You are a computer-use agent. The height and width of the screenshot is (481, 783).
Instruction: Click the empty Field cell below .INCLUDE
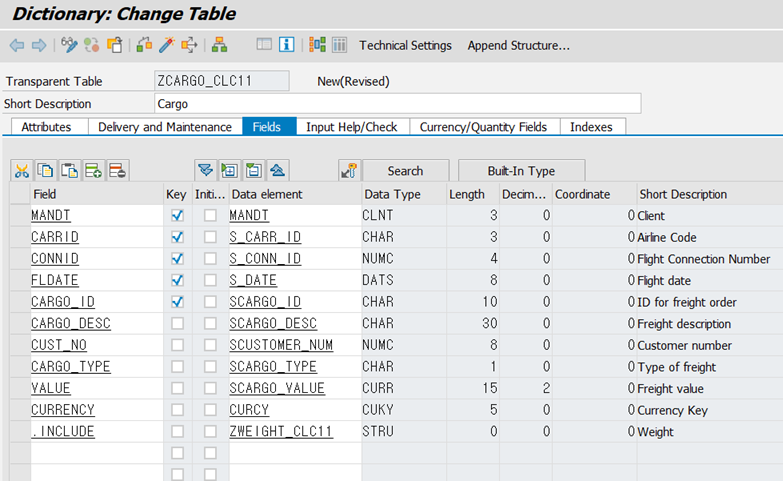pyautogui.click(x=97, y=453)
